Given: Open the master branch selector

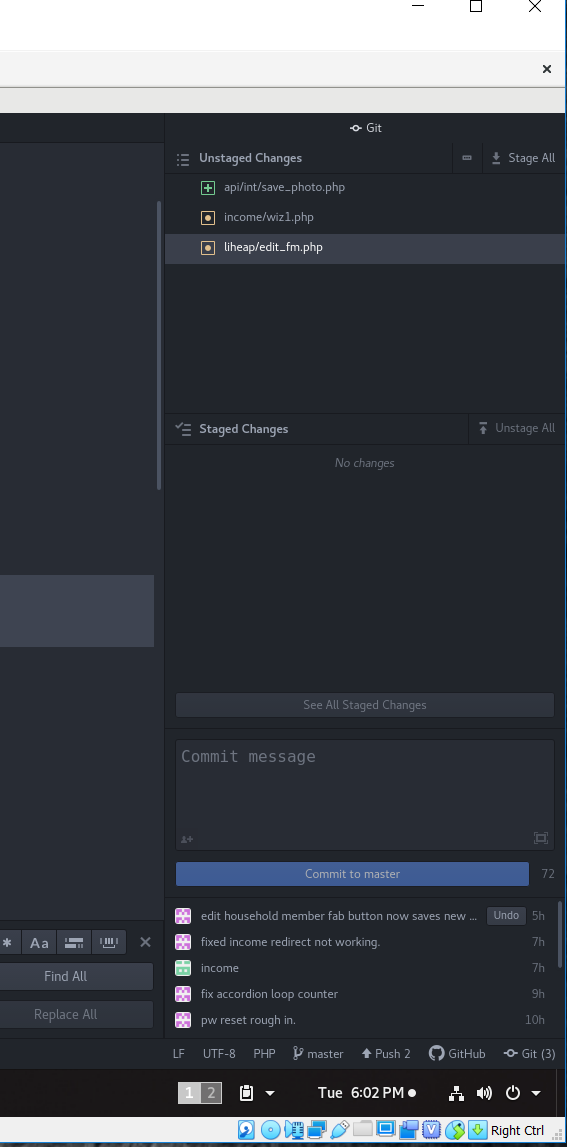Looking at the screenshot, I should coord(318,1053).
